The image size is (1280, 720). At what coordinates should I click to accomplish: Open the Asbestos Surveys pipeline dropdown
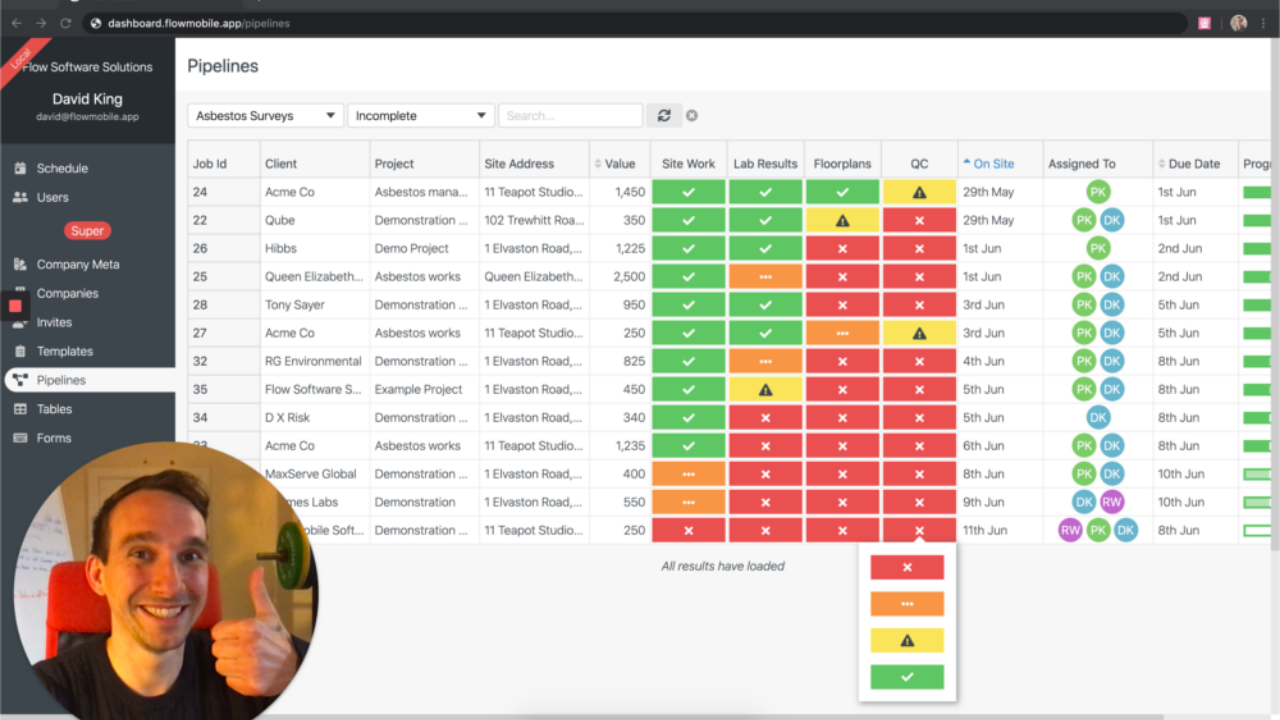pyautogui.click(x=264, y=115)
